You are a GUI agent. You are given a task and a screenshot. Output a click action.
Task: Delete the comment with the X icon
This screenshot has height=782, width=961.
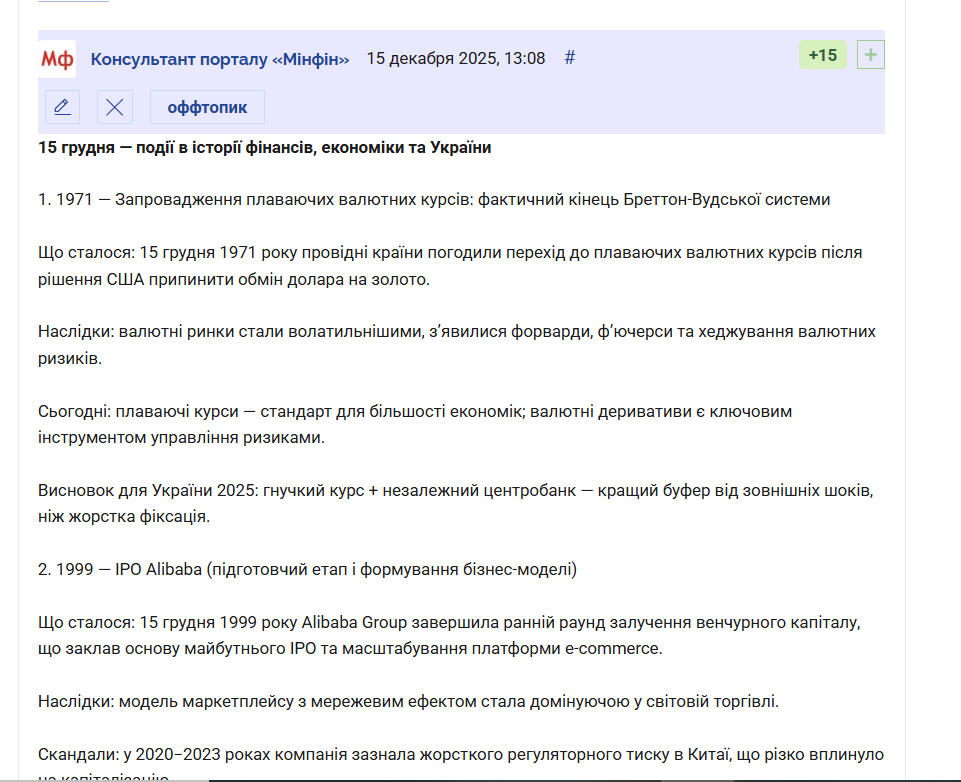click(x=115, y=107)
